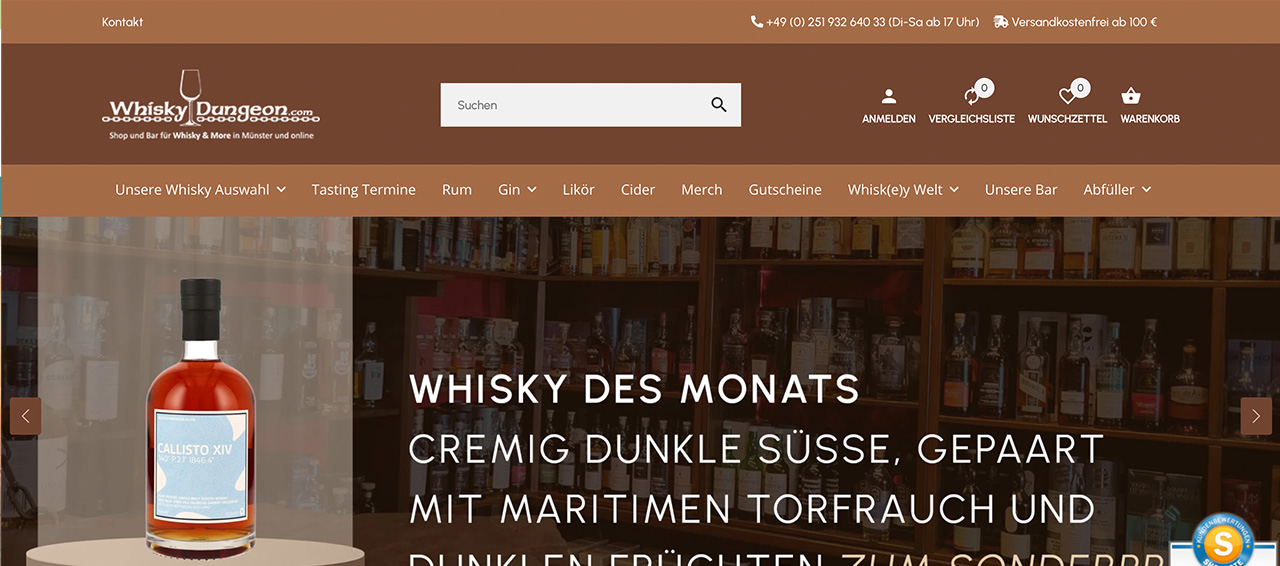The width and height of the screenshot is (1280, 566).
Task: Click the WhiskyDungeon.com logo
Action: click(x=211, y=105)
